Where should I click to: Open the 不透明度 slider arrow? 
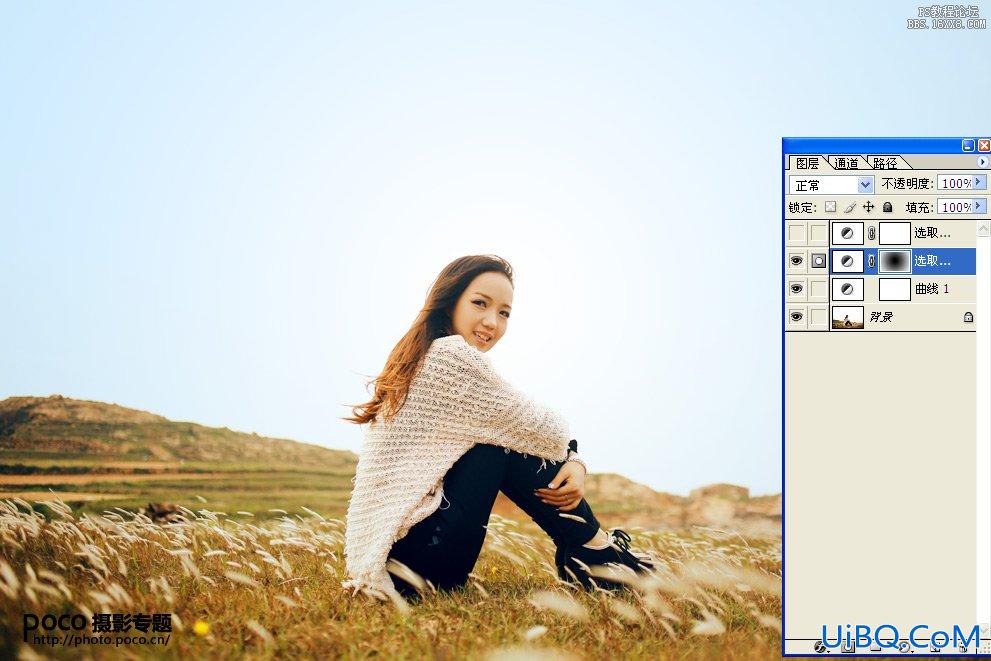point(979,183)
